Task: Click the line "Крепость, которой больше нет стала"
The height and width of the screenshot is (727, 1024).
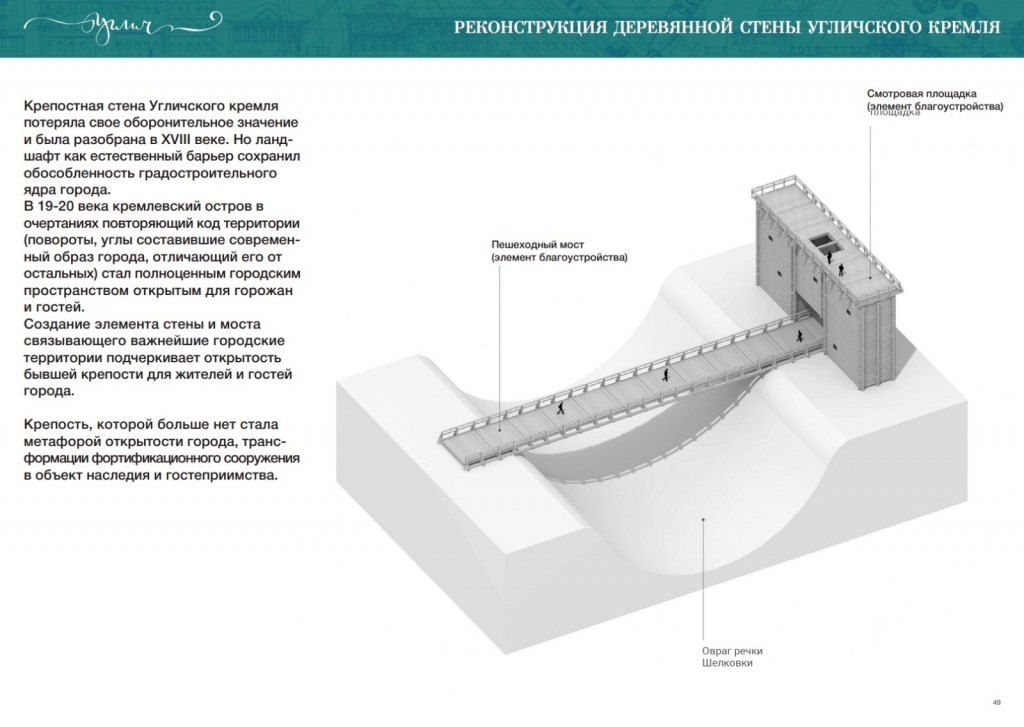Action: tap(151, 425)
